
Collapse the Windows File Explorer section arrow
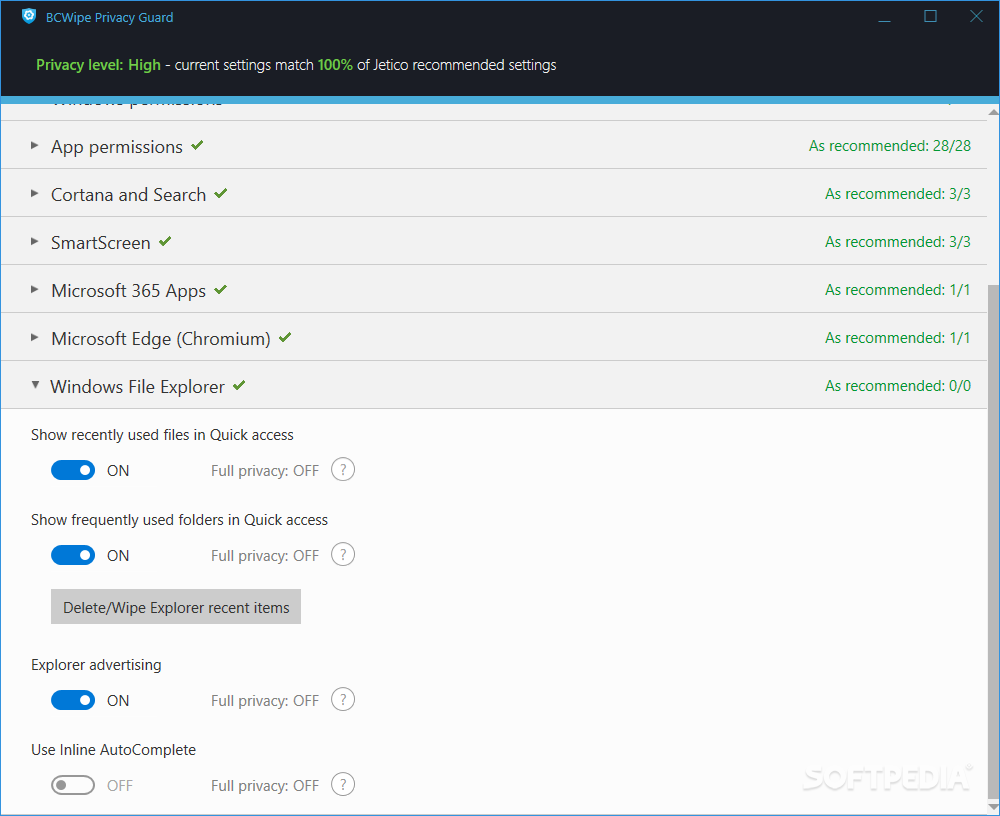(x=35, y=385)
